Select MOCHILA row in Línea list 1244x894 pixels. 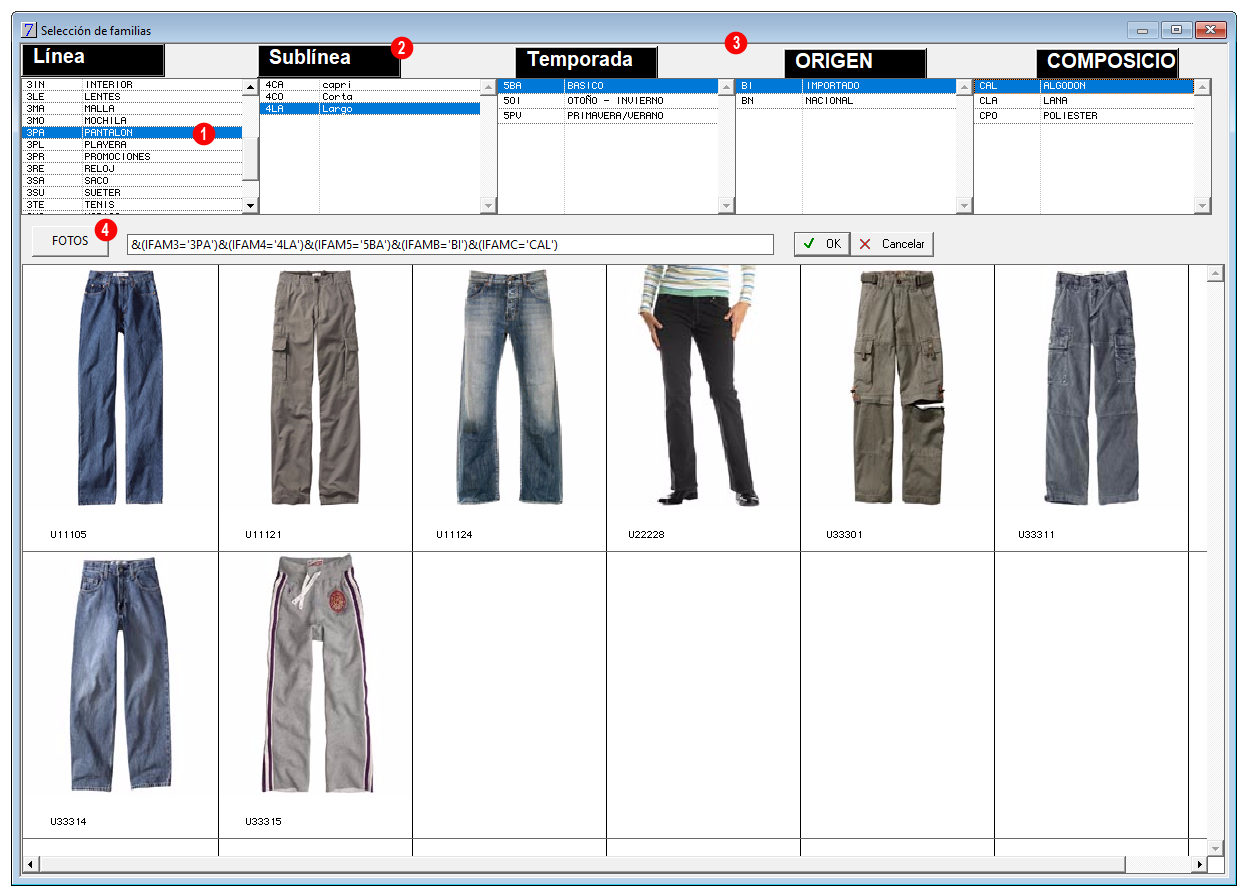(132, 121)
